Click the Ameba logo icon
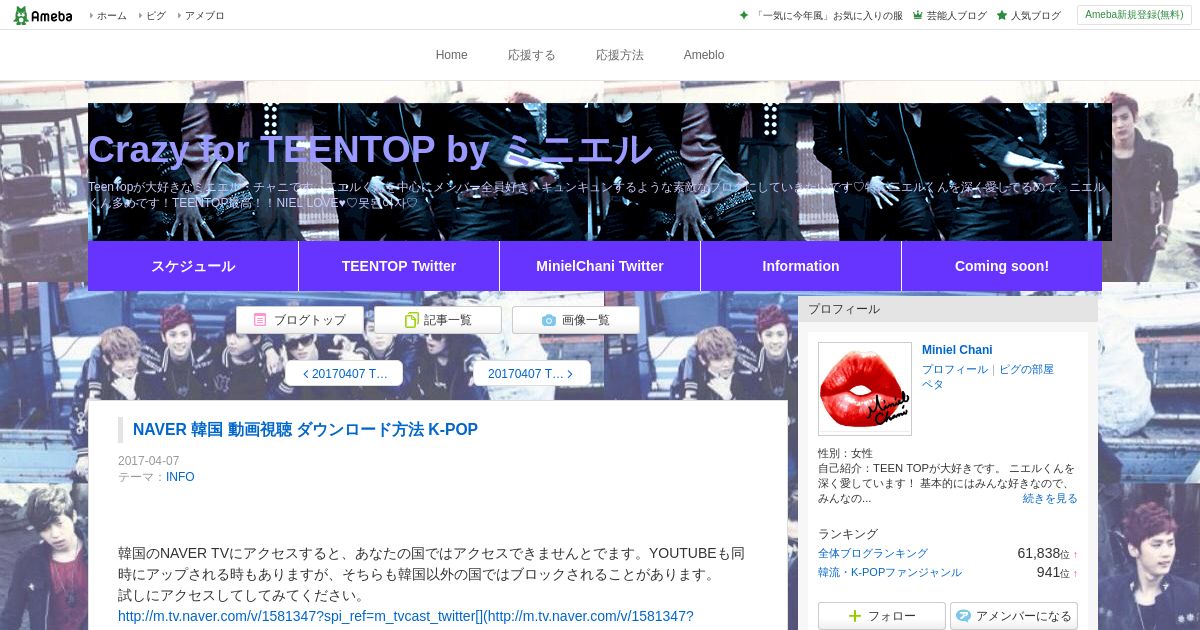 (43, 15)
